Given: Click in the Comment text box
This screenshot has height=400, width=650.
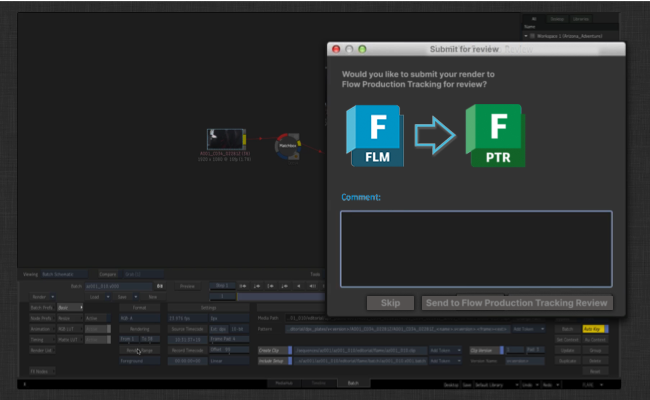Looking at the screenshot, I should point(476,249).
